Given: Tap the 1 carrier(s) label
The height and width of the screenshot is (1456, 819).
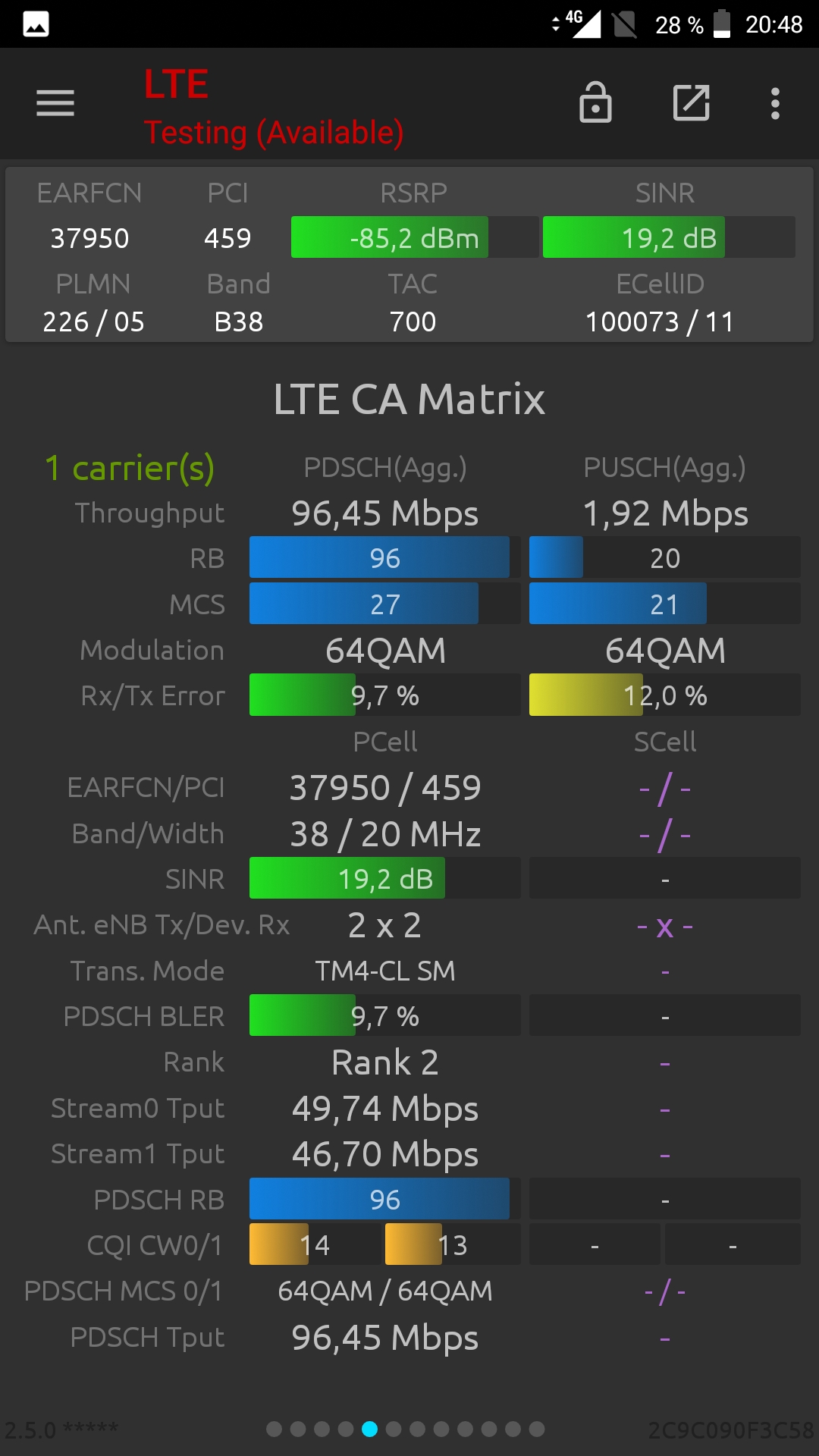Looking at the screenshot, I should [130, 468].
